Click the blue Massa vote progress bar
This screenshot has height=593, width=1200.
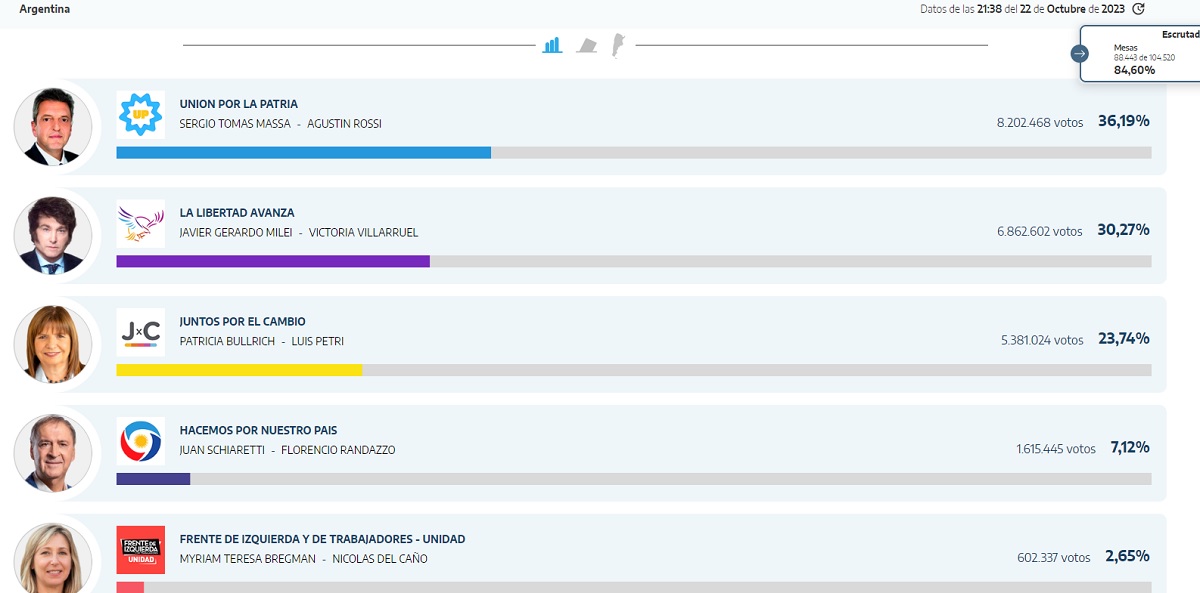point(303,153)
